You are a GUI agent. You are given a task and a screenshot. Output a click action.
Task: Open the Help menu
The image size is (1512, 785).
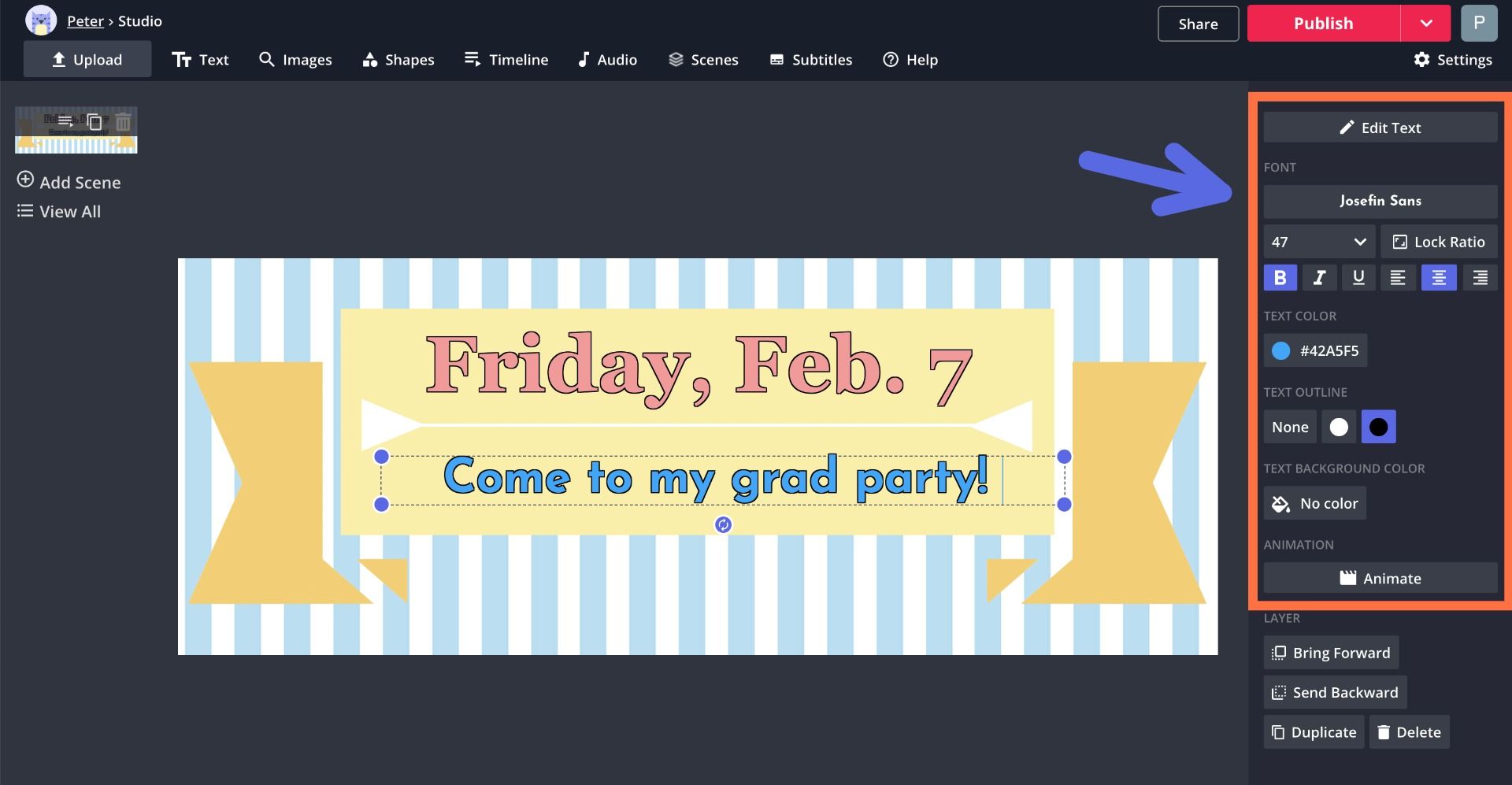pyautogui.click(x=910, y=60)
